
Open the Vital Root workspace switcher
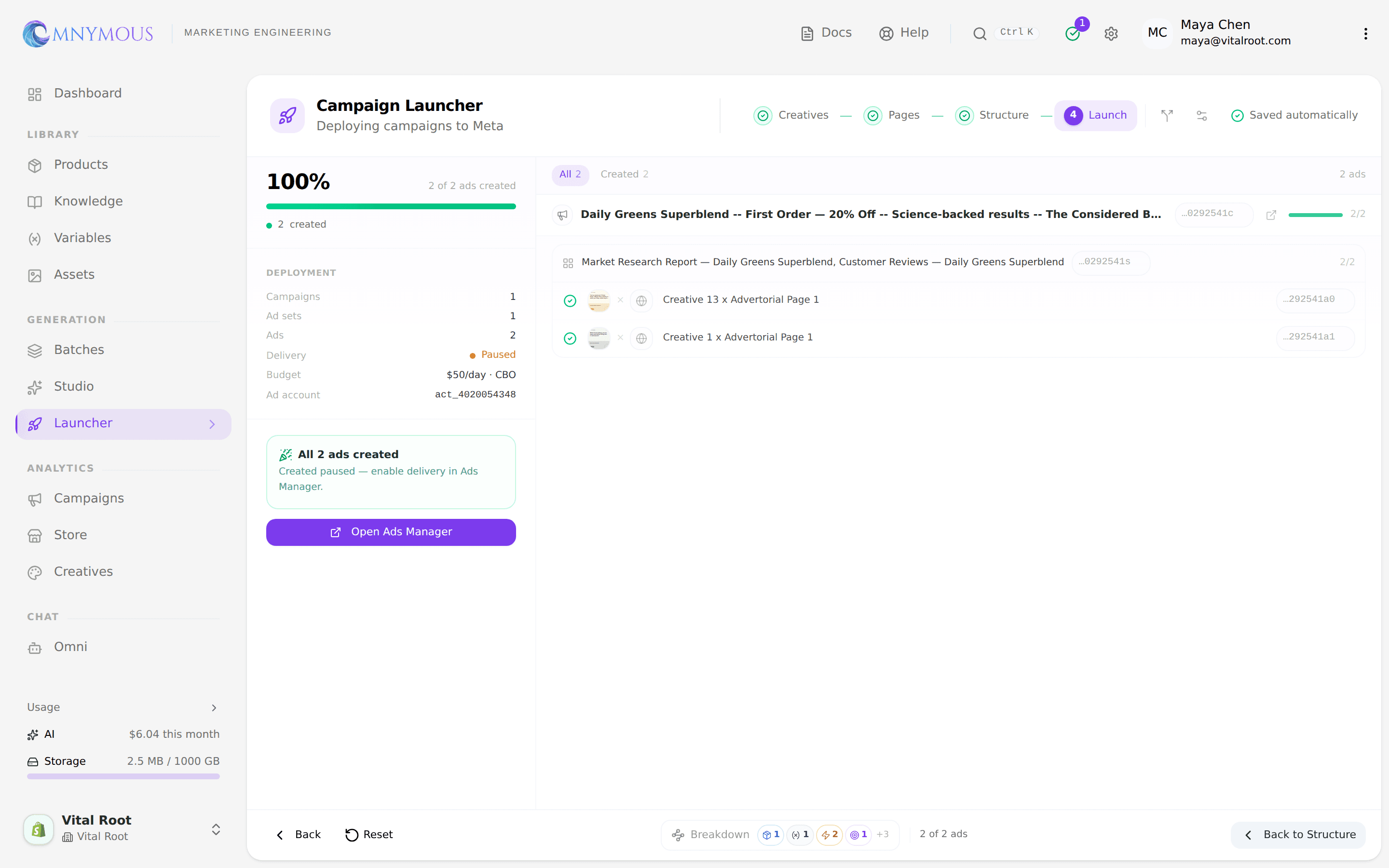pos(123,828)
